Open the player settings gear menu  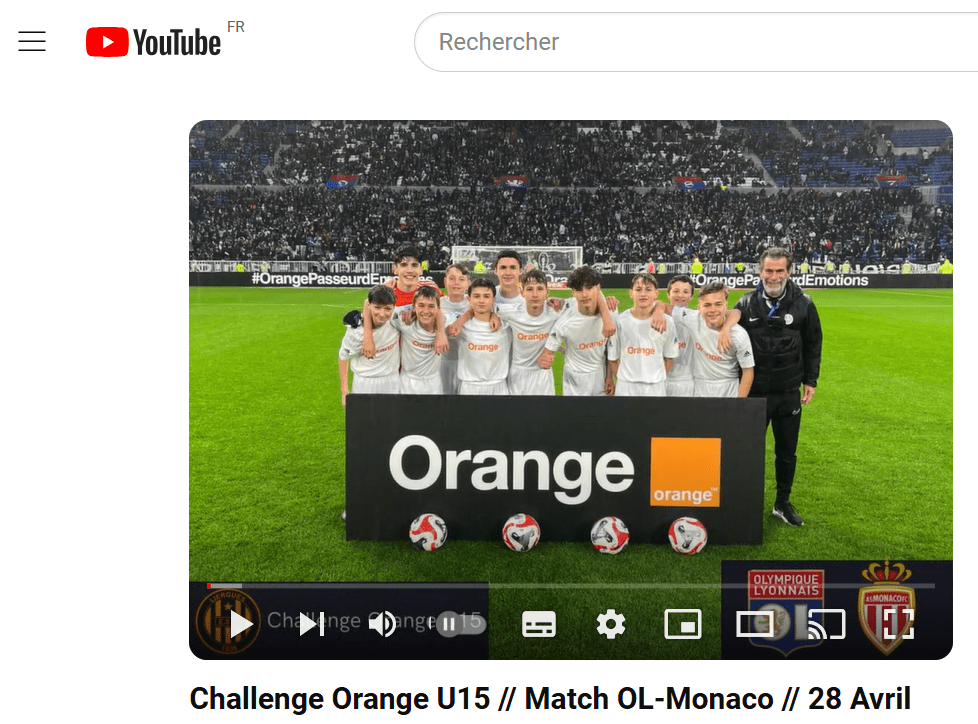[x=611, y=624]
